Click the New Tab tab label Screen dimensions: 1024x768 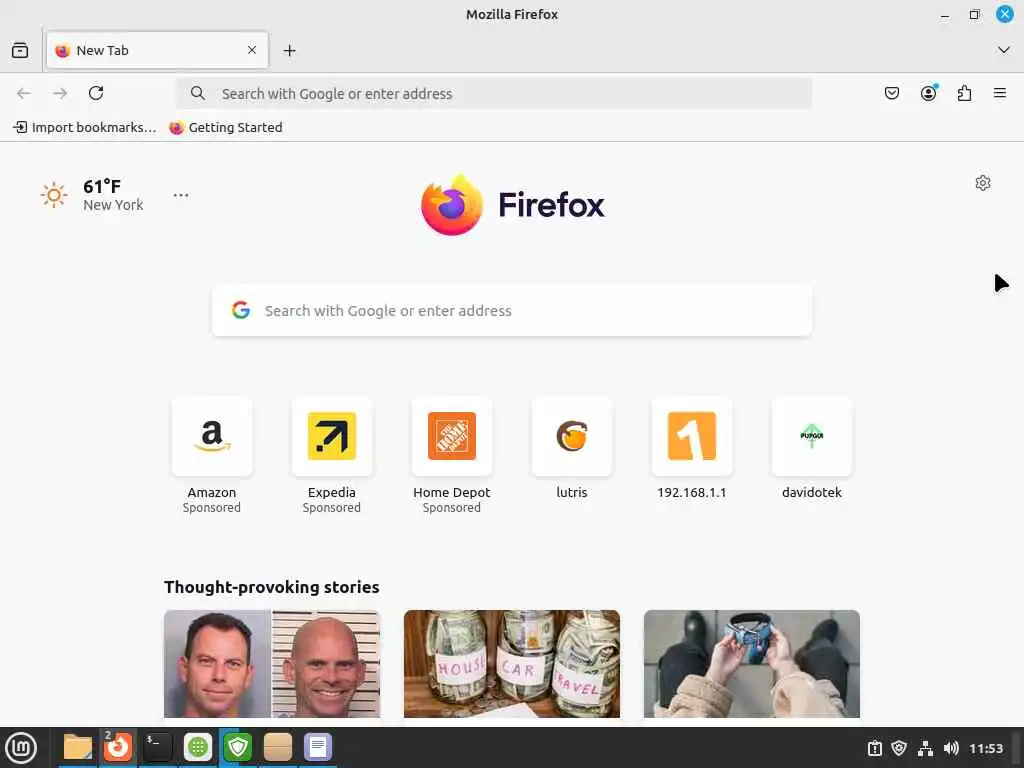coord(103,50)
